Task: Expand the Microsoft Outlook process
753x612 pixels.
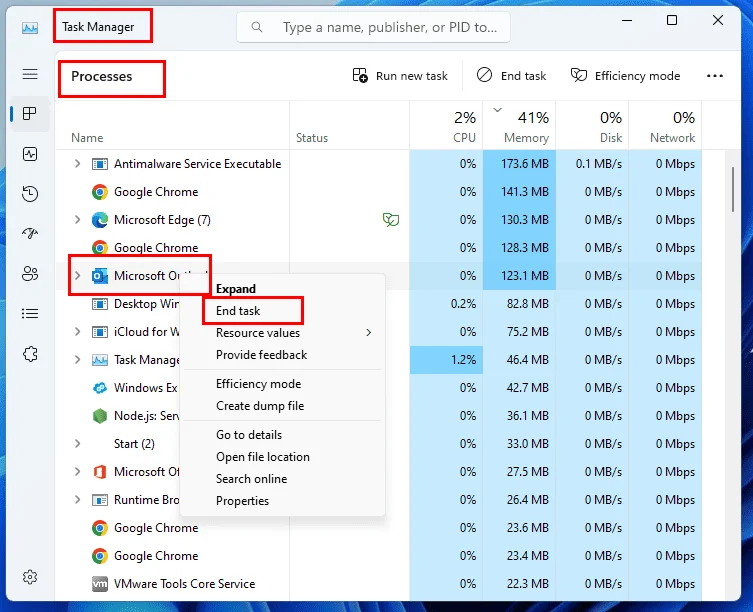Action: [x=77, y=276]
